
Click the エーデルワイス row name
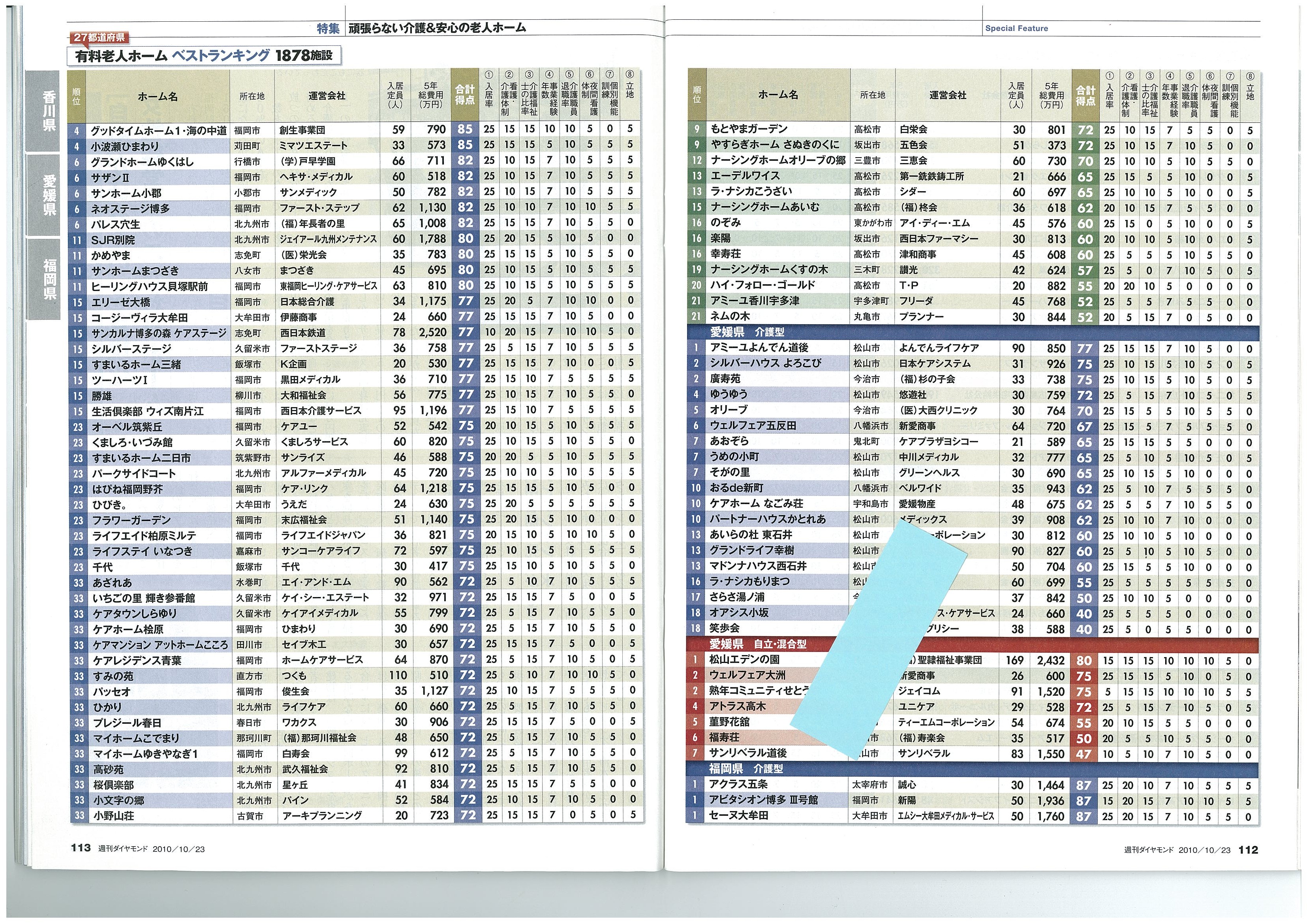[x=745, y=176]
